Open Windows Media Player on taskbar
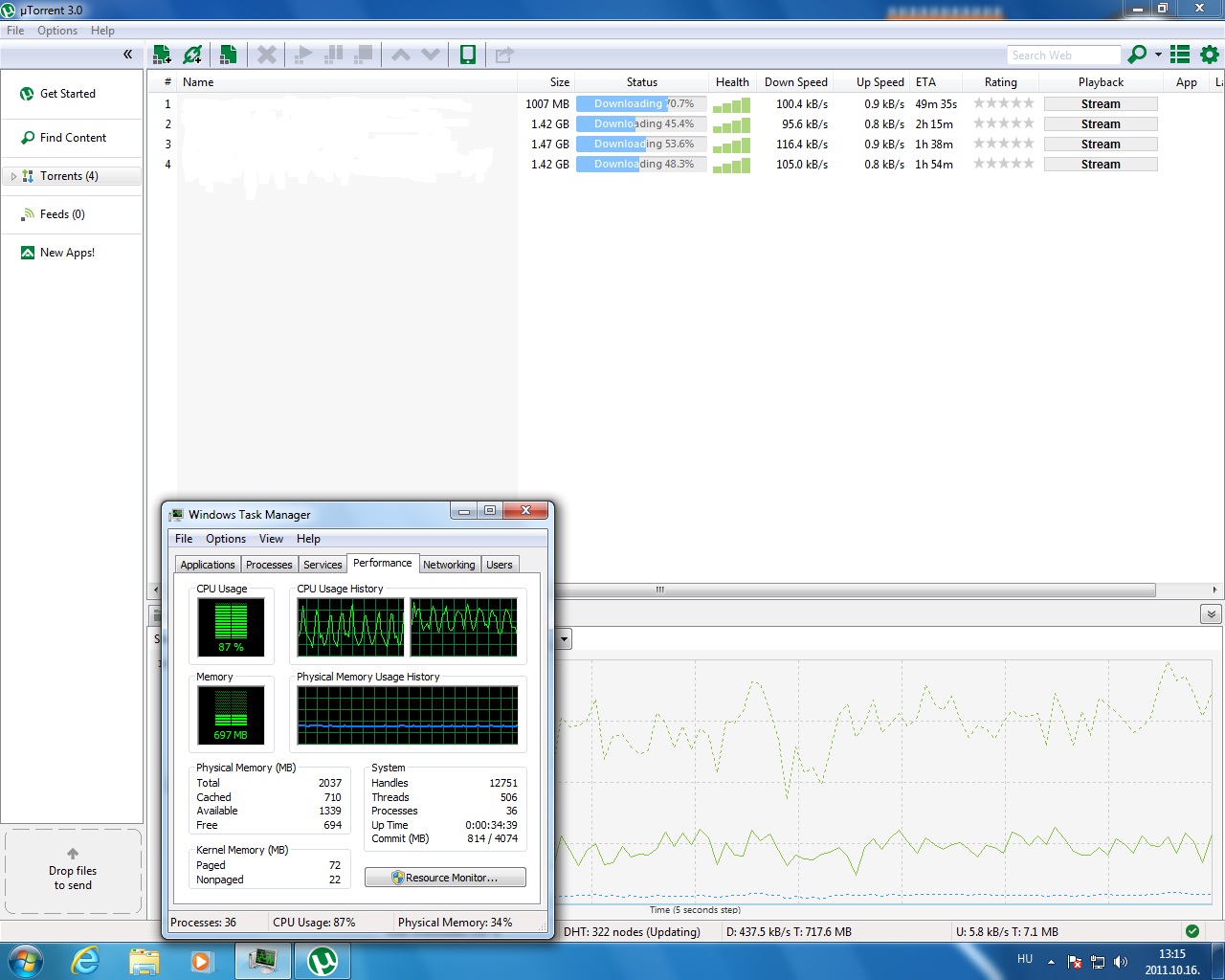 [201, 961]
